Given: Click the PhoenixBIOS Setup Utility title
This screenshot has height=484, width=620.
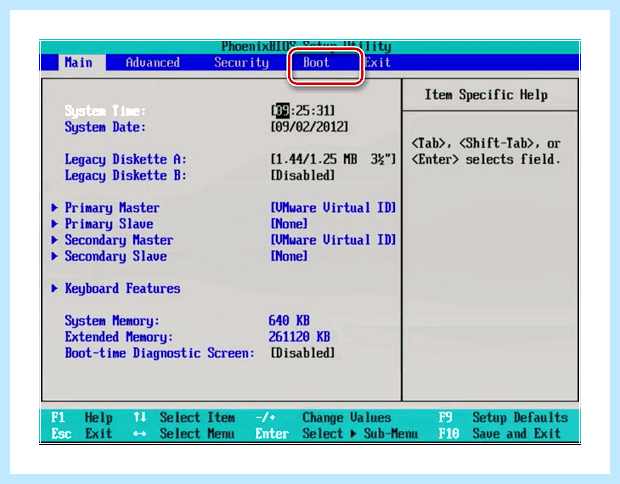Looking at the screenshot, I should (306, 47).
